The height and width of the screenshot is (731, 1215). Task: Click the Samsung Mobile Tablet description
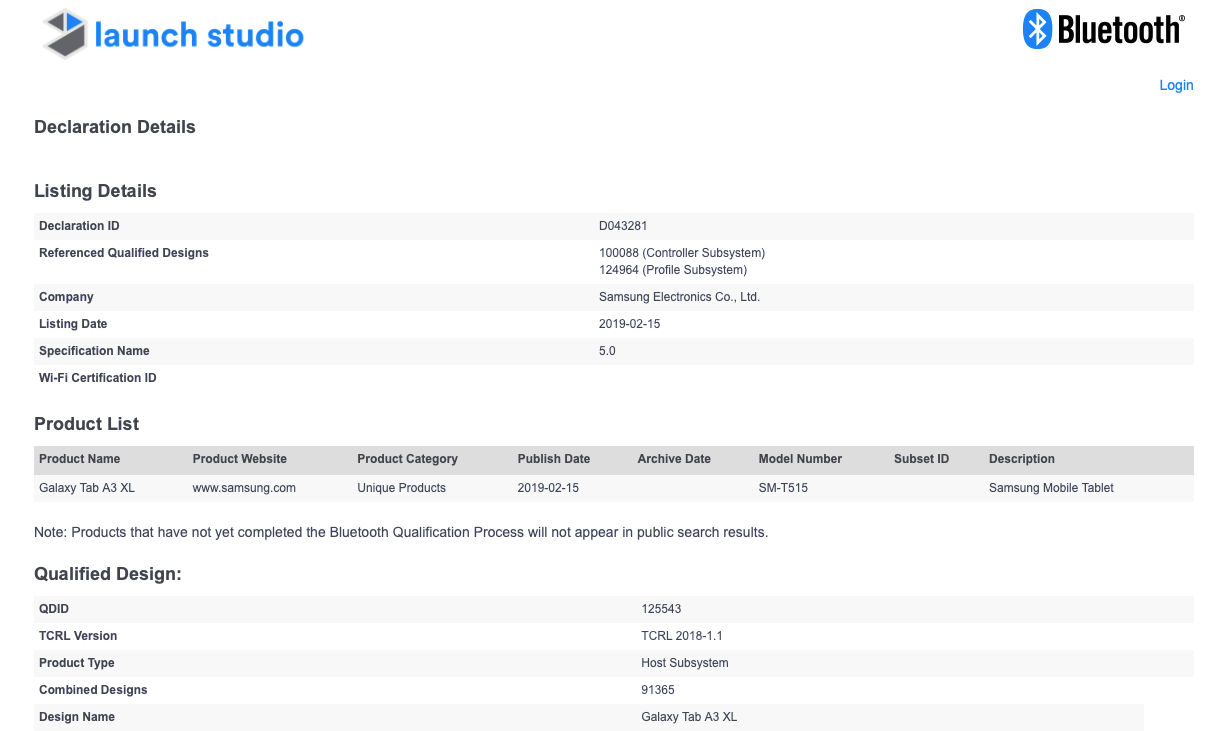pyautogui.click(x=1051, y=488)
